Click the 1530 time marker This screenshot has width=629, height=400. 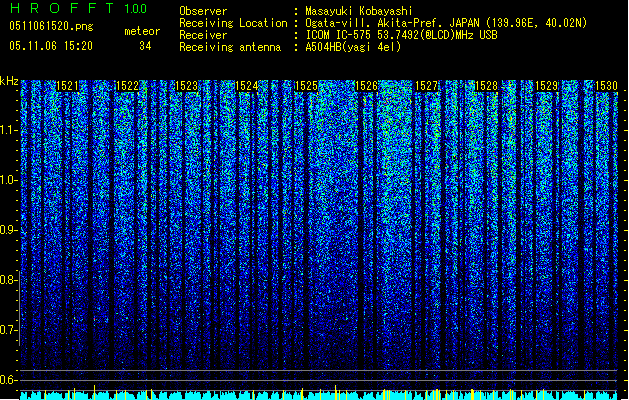pos(606,86)
